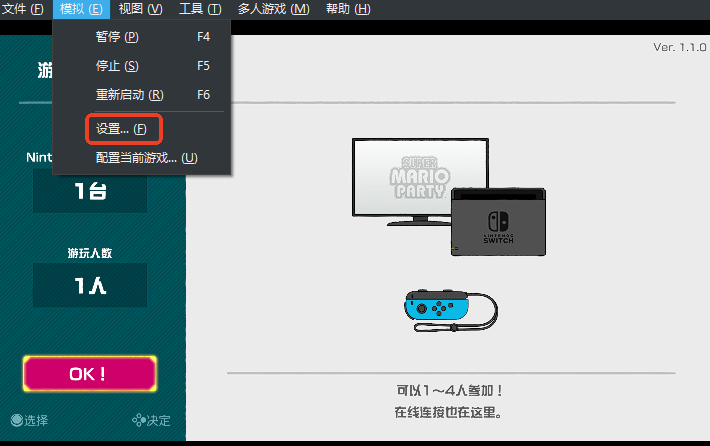The width and height of the screenshot is (710, 446).
Task: Click the Nintendo Switch dock icon
Action: point(500,222)
